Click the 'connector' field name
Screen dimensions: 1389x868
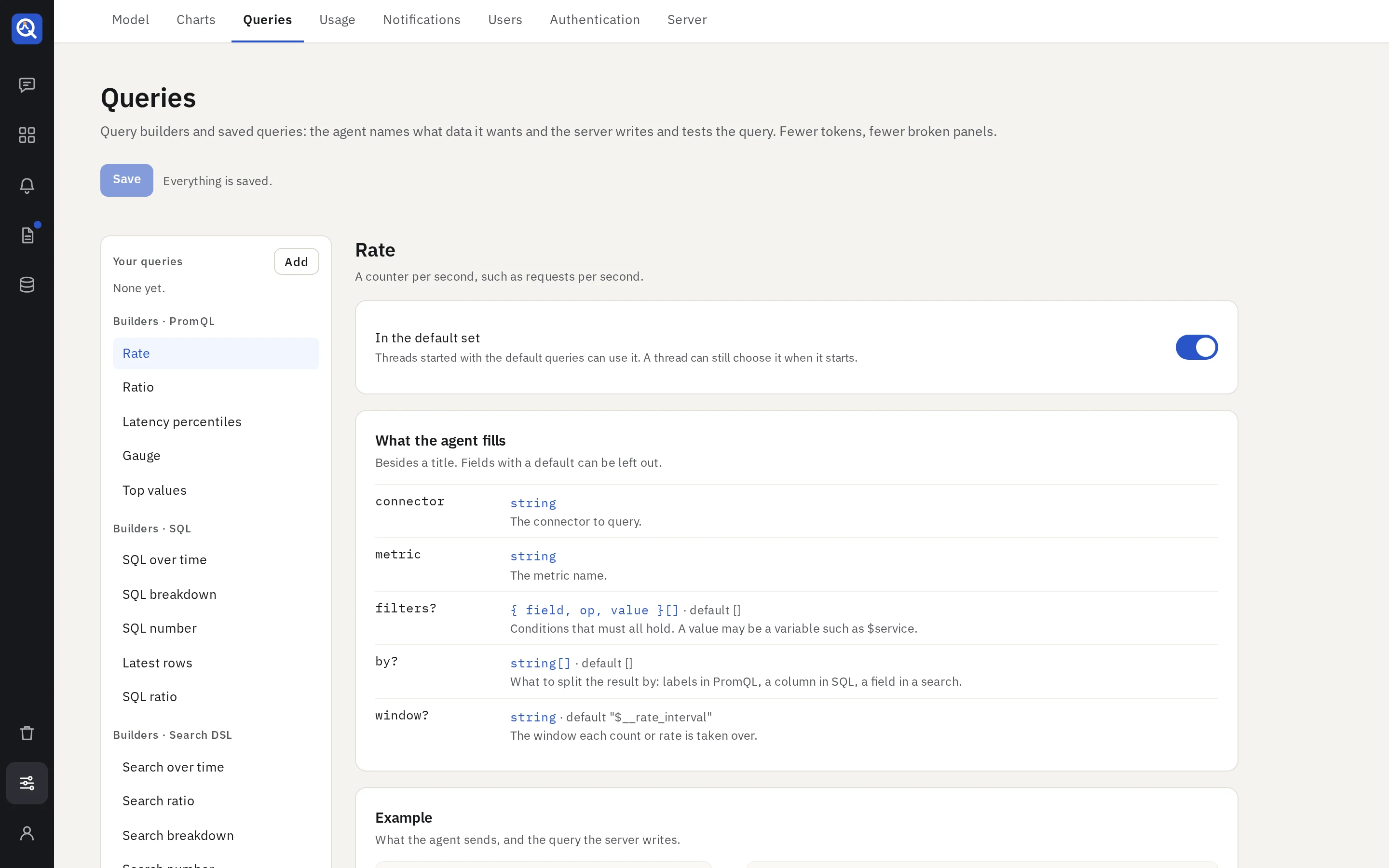click(410, 502)
